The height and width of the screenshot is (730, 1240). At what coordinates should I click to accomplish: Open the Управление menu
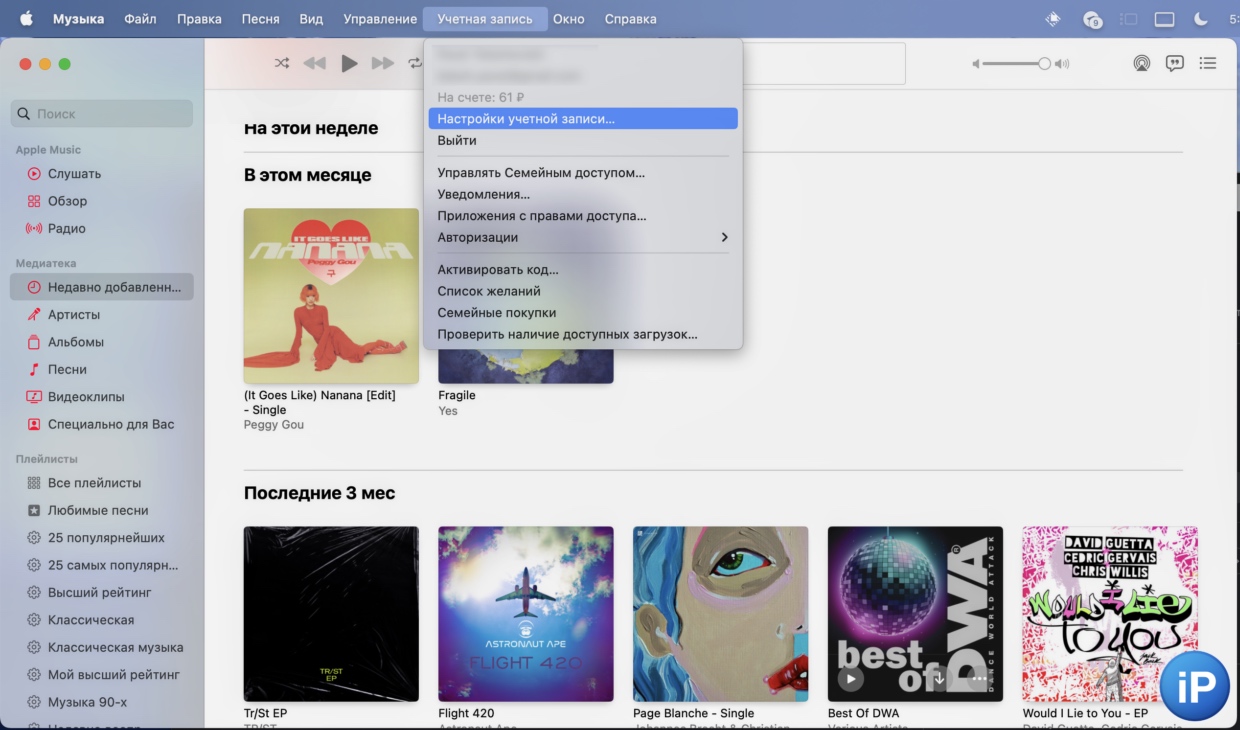tap(380, 19)
